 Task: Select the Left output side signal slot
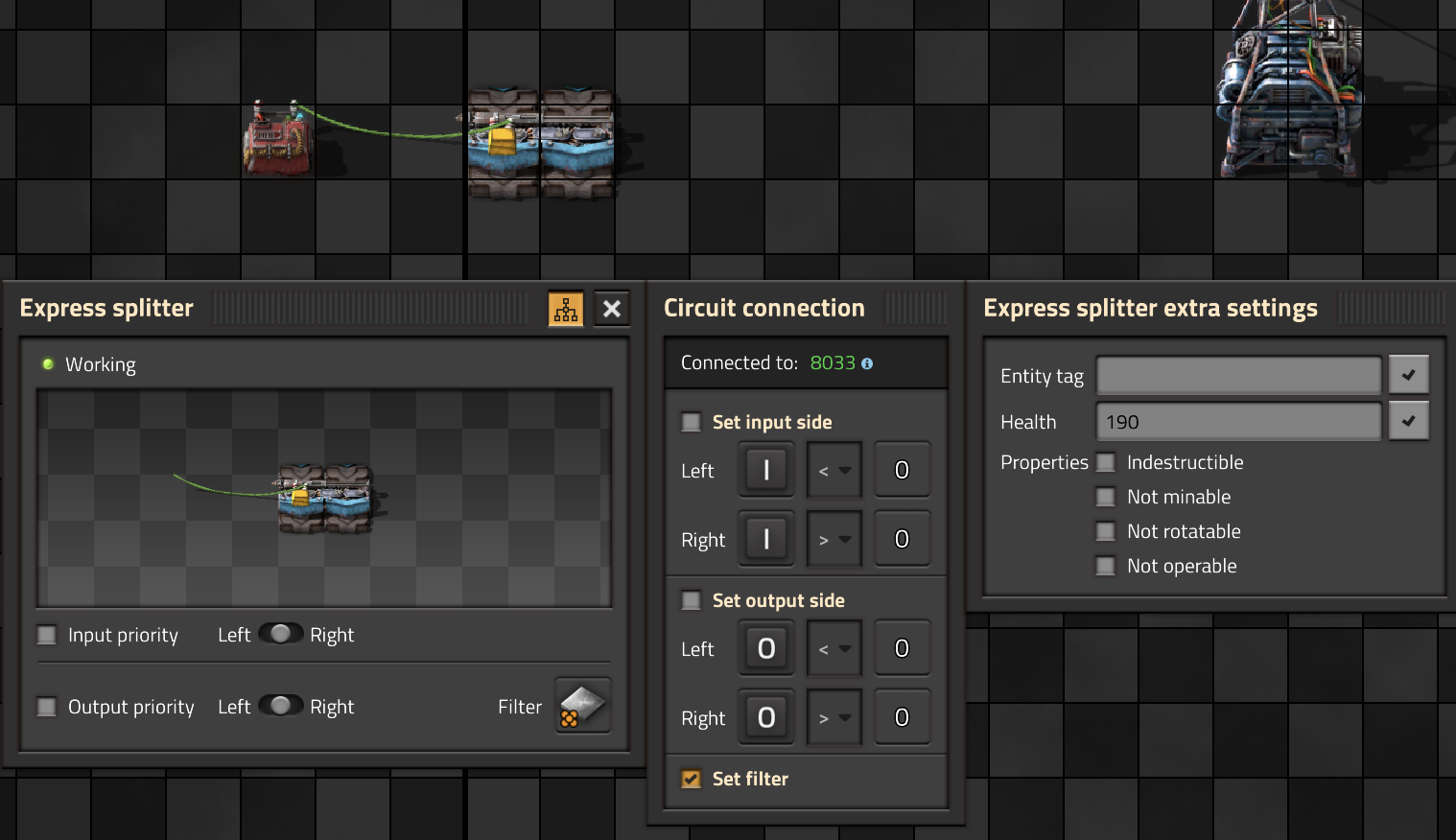766,648
